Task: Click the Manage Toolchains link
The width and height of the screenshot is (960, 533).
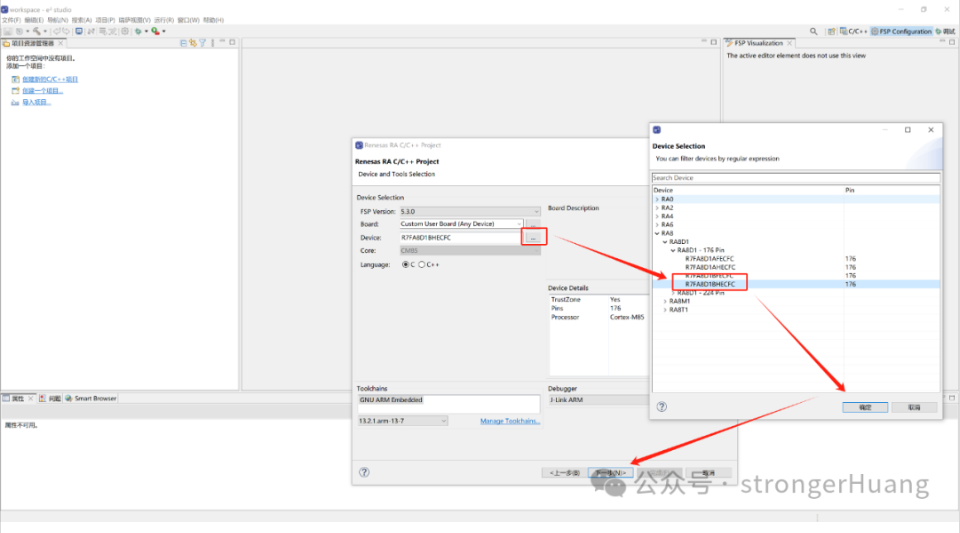Action: coord(510,421)
